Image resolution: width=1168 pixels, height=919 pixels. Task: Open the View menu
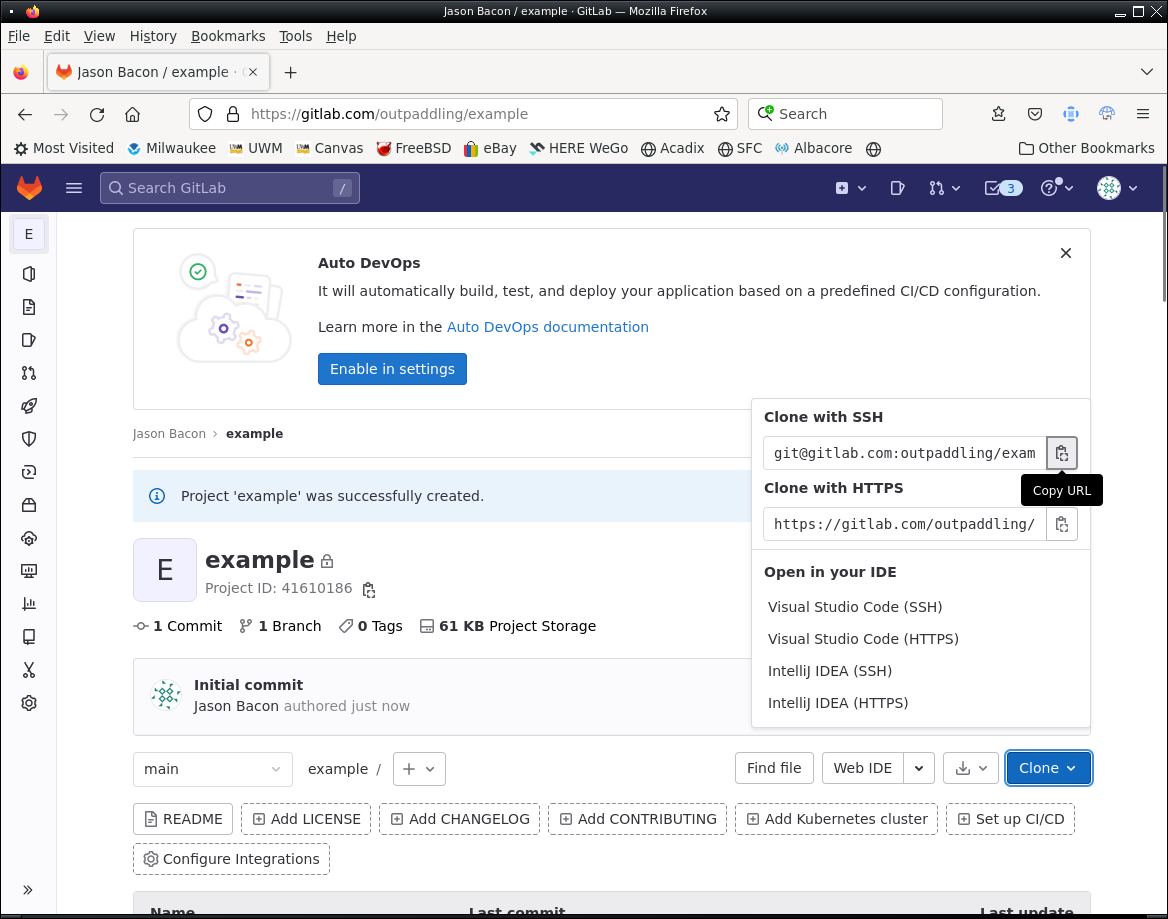pos(99,36)
